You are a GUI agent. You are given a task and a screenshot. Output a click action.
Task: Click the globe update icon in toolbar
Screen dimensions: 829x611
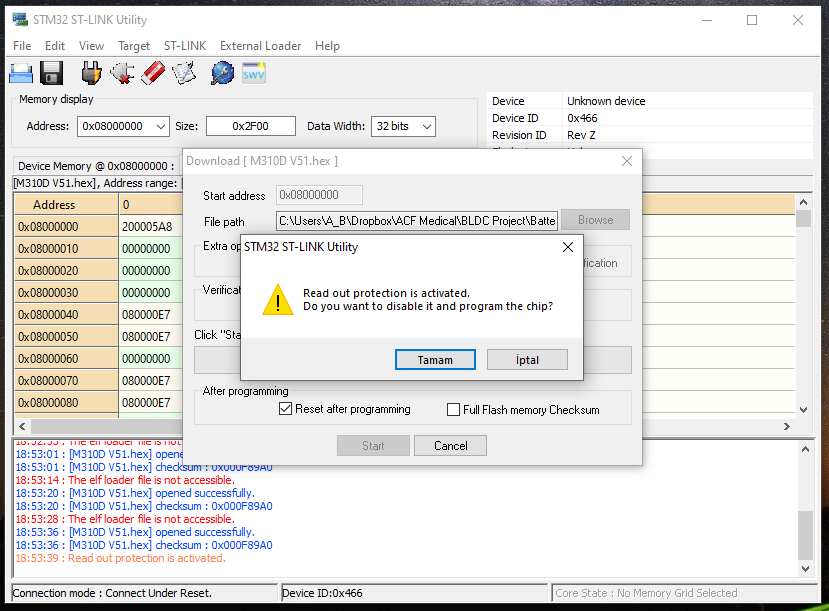(x=222, y=73)
